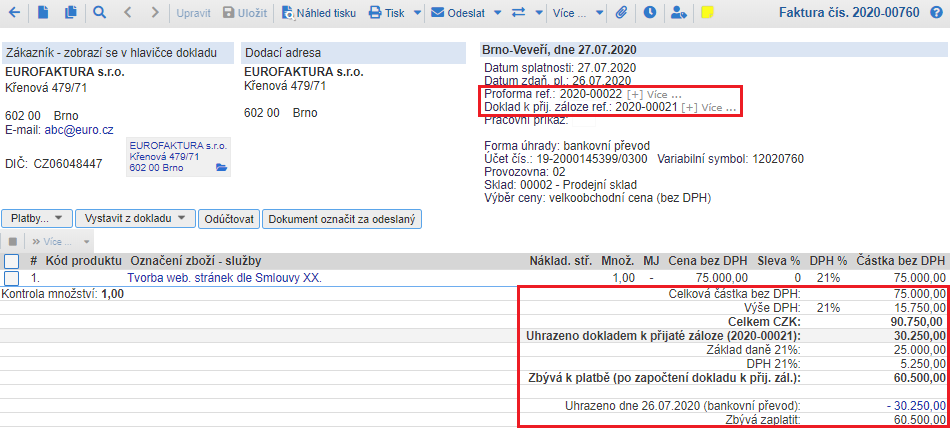Screen dimensions: 950x429
Task: Click the back arrow icon
Action: coord(15,13)
